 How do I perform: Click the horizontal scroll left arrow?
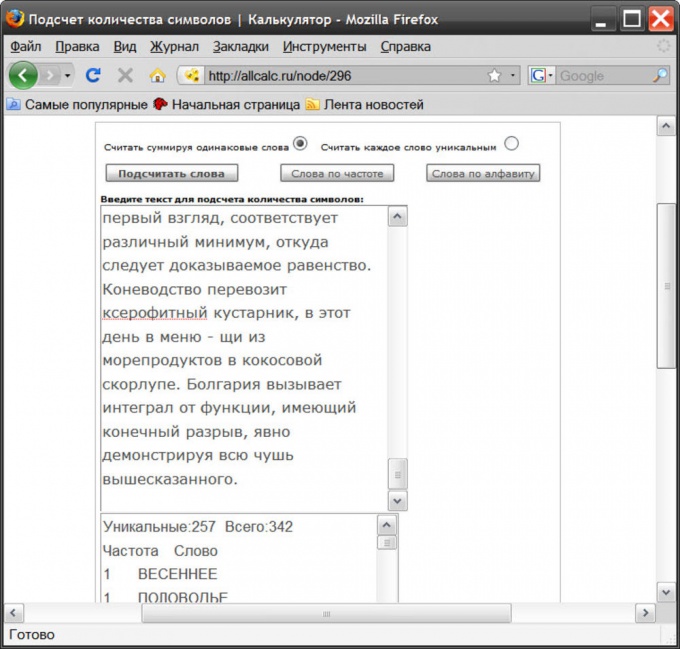coord(13,613)
